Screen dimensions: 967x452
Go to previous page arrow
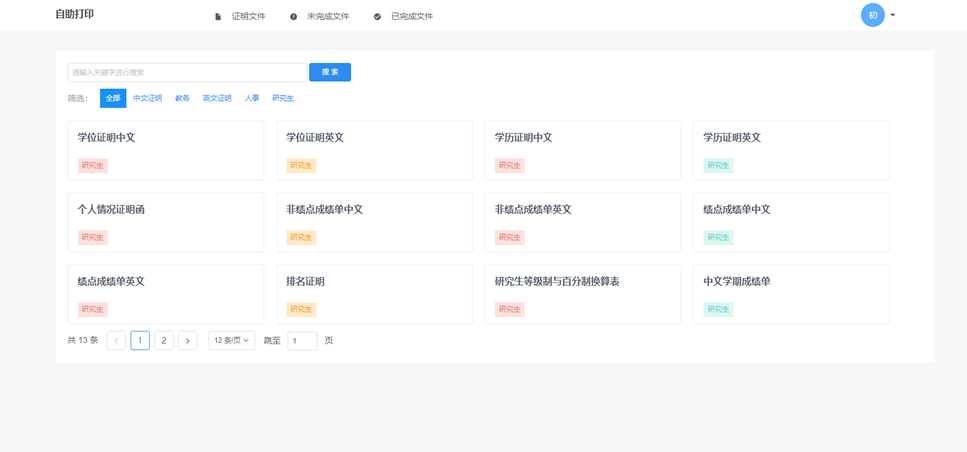point(116,341)
